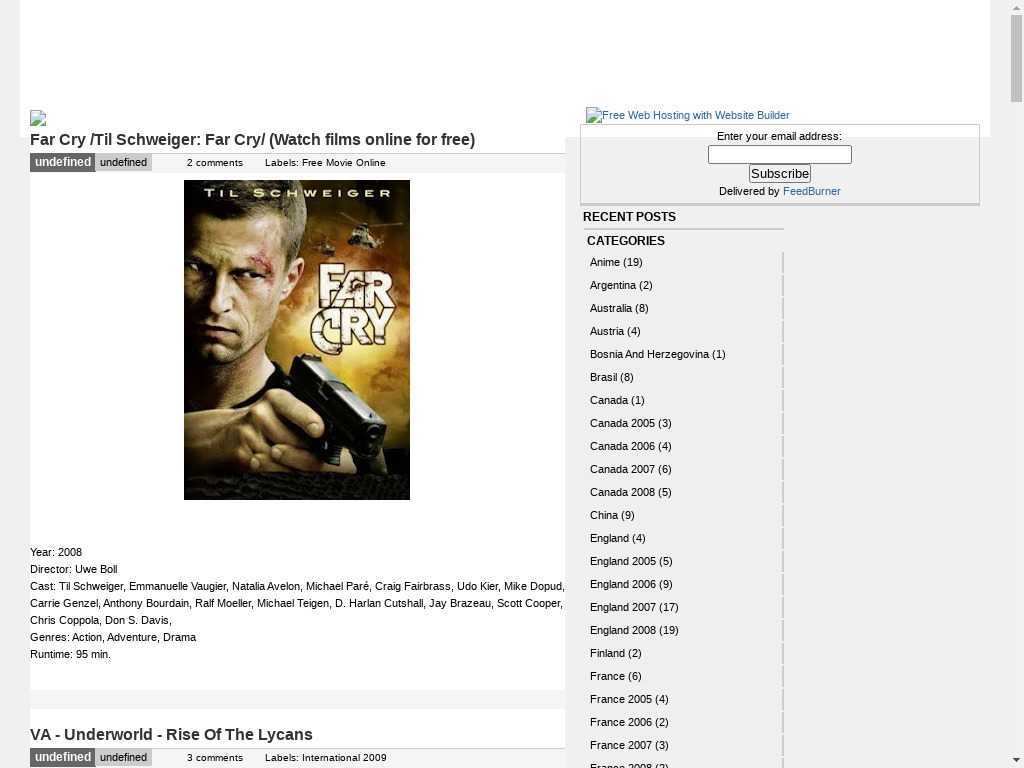The width and height of the screenshot is (1024, 768).
Task: Open the FeedBurner link
Action: [812, 191]
